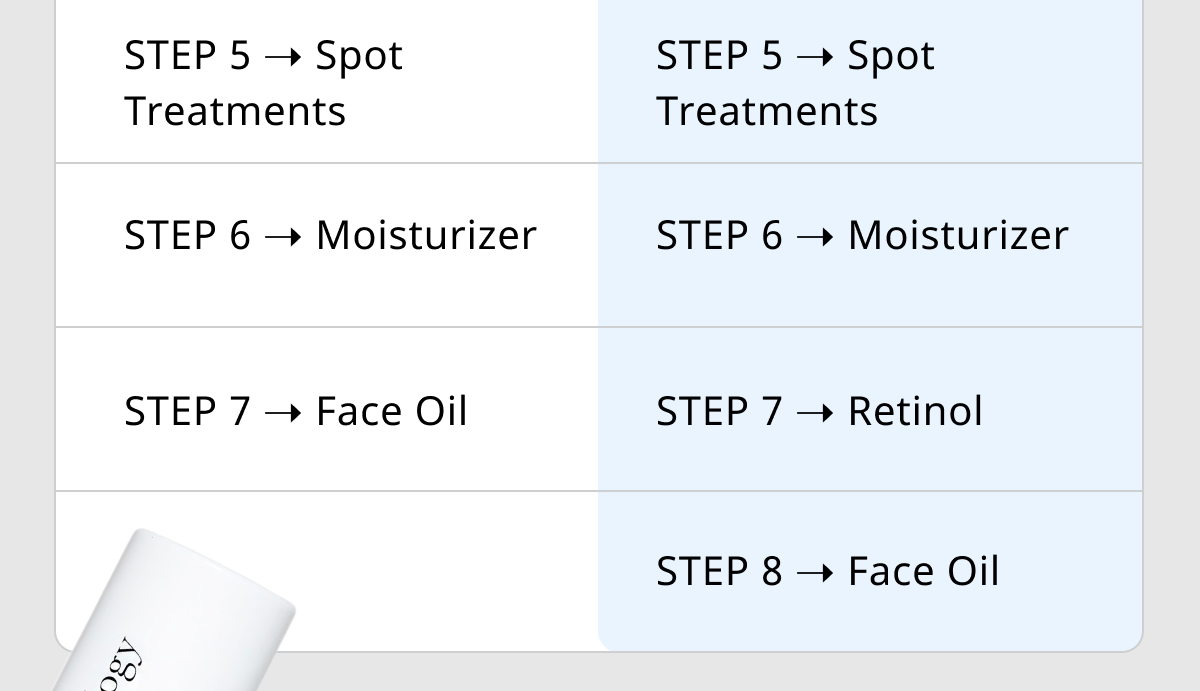
Task: Click the word Treatments in the blue column
Action: coord(767,111)
